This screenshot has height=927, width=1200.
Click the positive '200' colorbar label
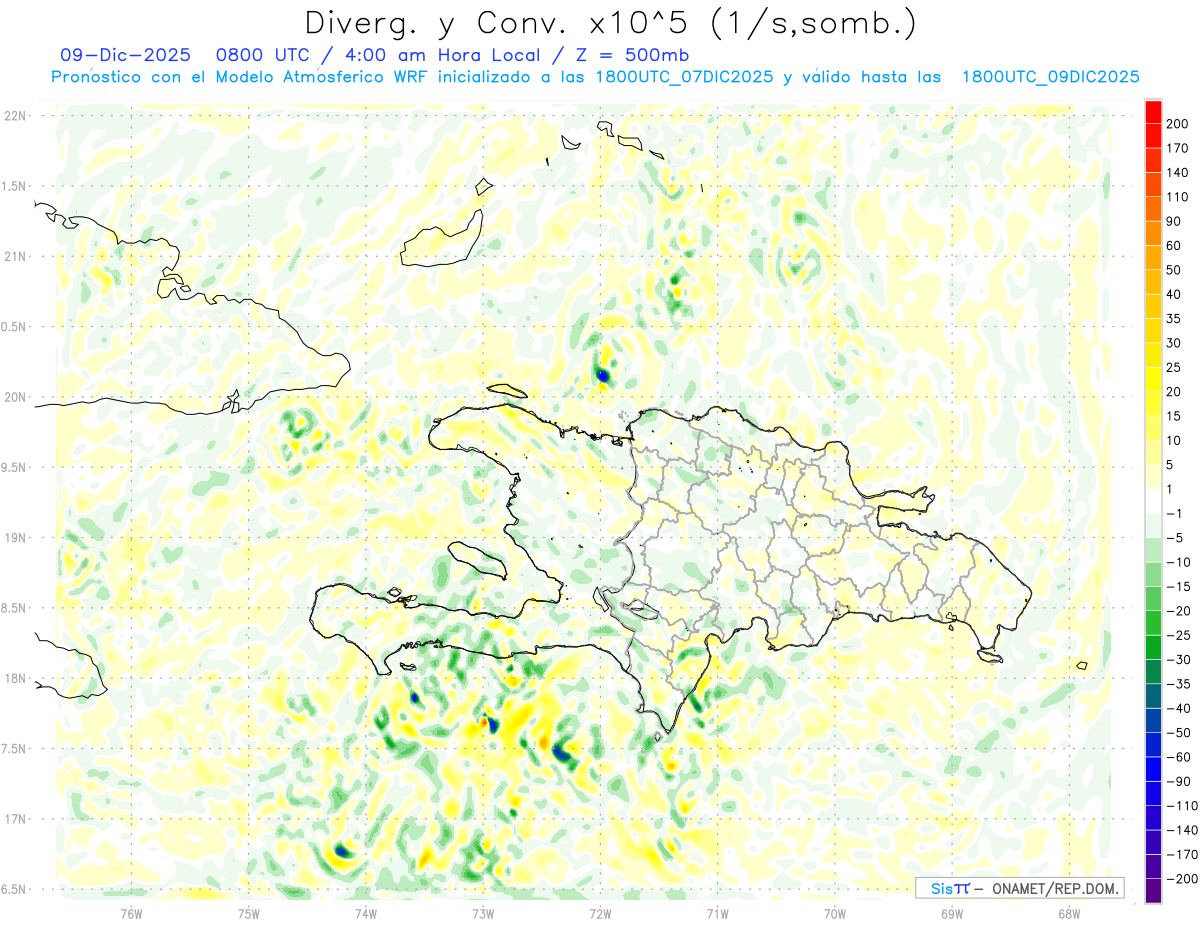pyautogui.click(x=1177, y=124)
